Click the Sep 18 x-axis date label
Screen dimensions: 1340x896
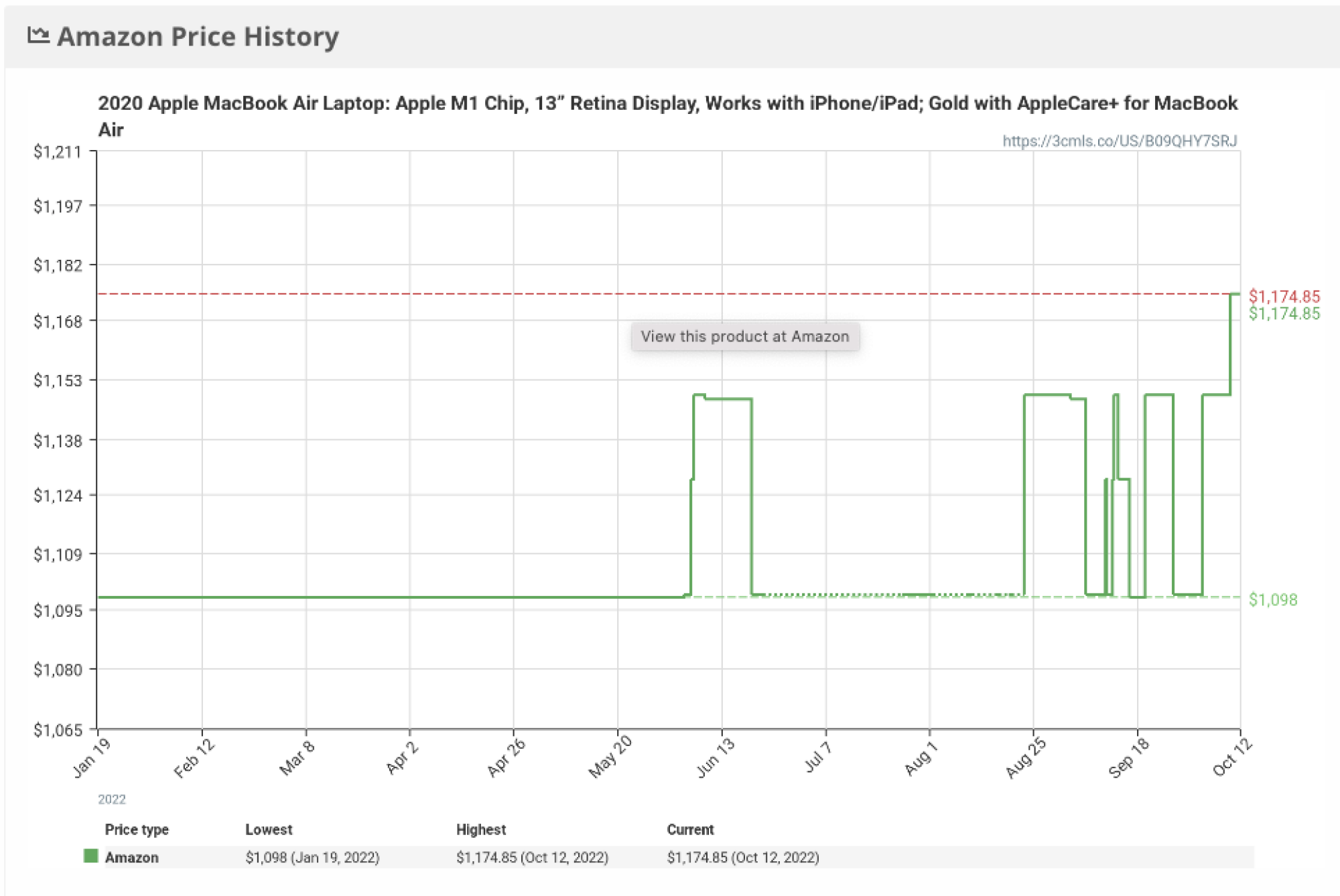coord(1129,758)
